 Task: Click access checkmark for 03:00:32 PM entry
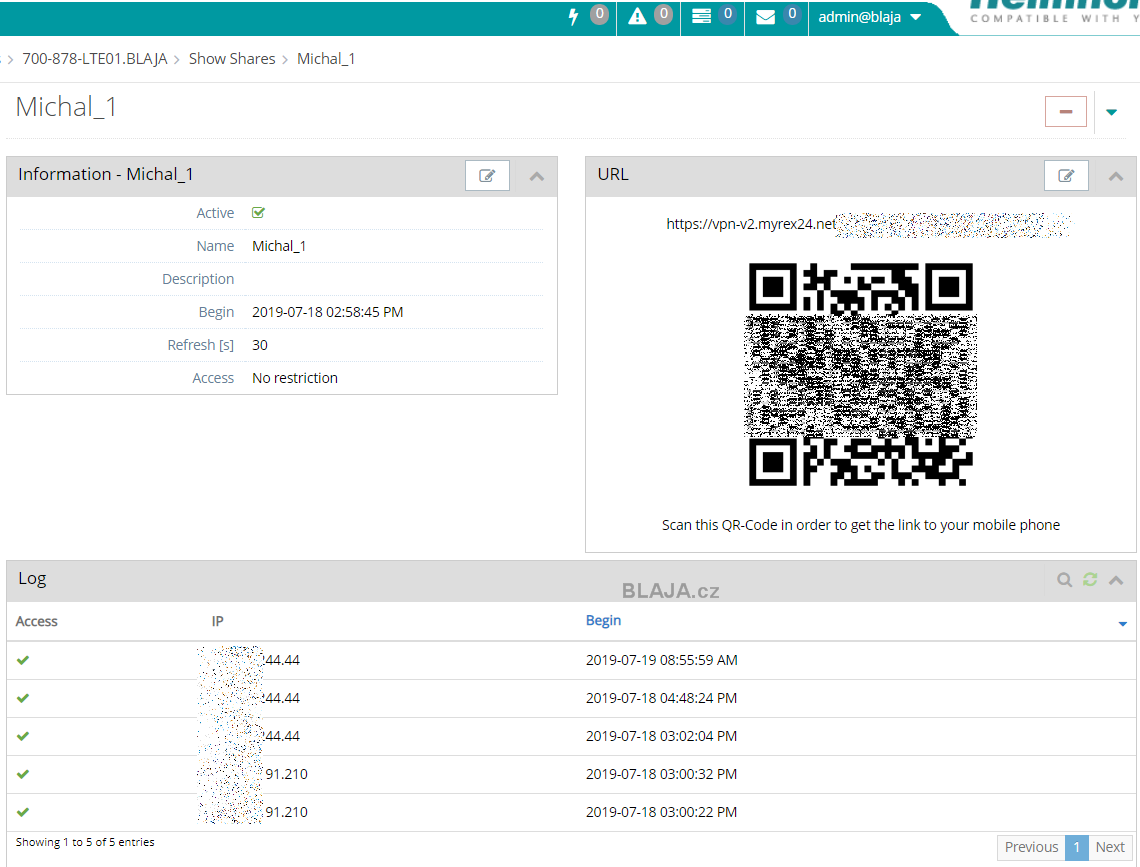(x=23, y=774)
